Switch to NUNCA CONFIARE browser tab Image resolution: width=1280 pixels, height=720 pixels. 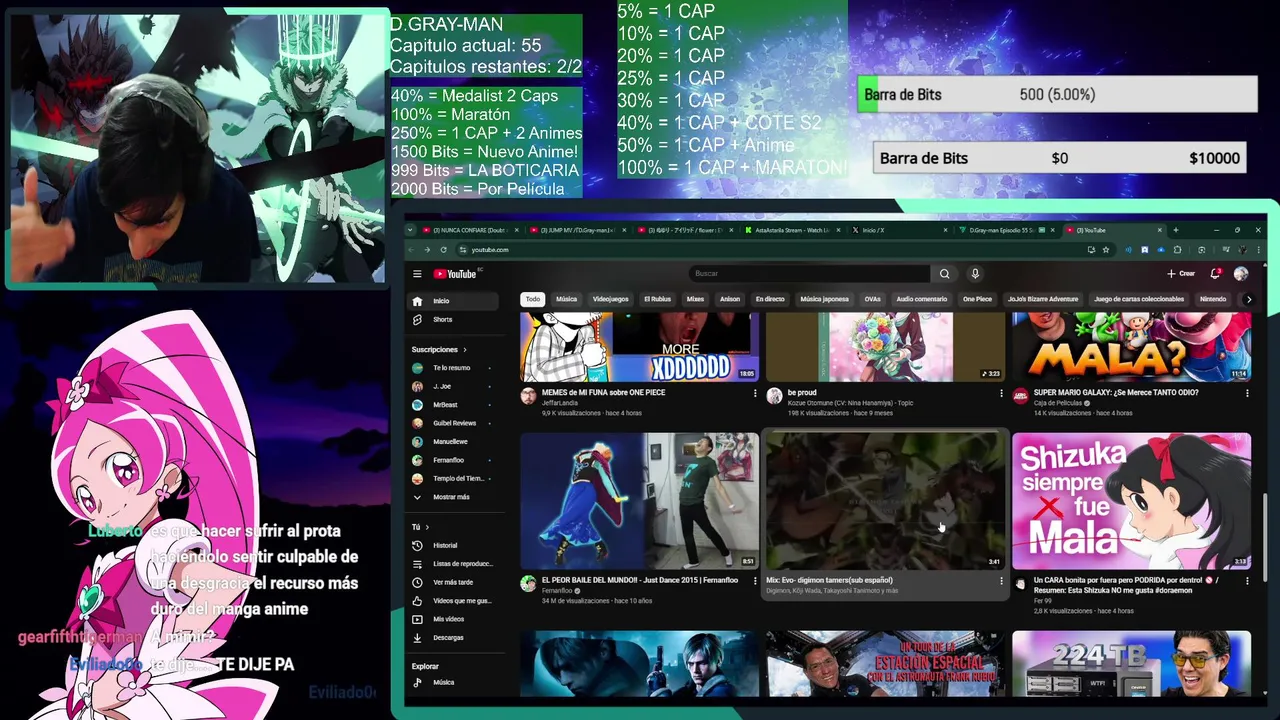click(x=469, y=230)
